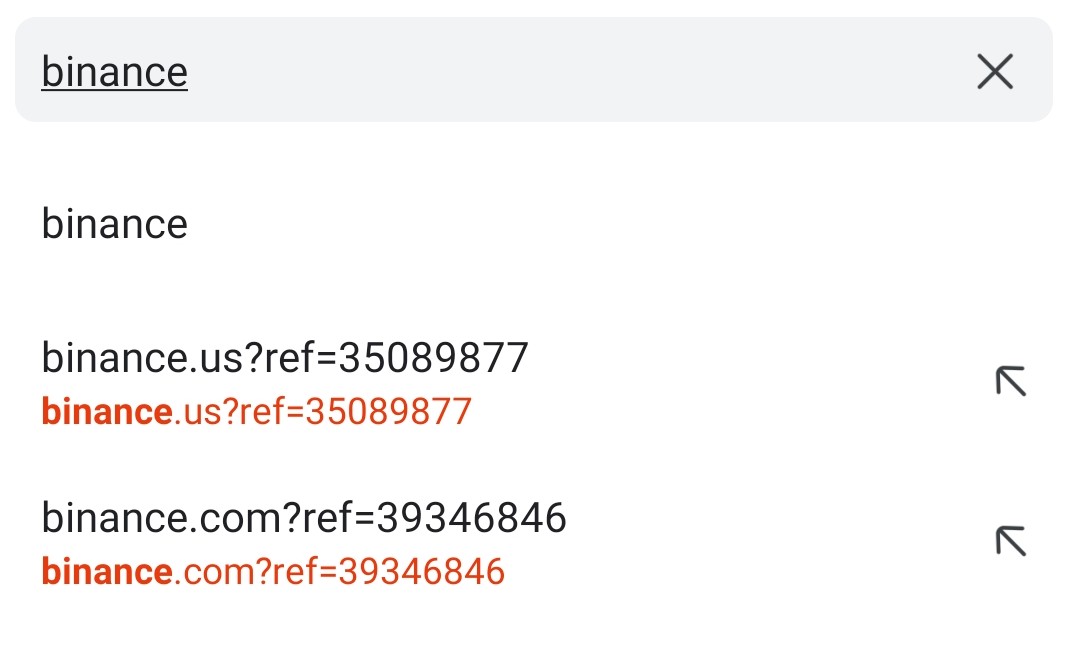Click the red binance.us link text
Viewport: 1074px width, 662px height.
point(255,411)
